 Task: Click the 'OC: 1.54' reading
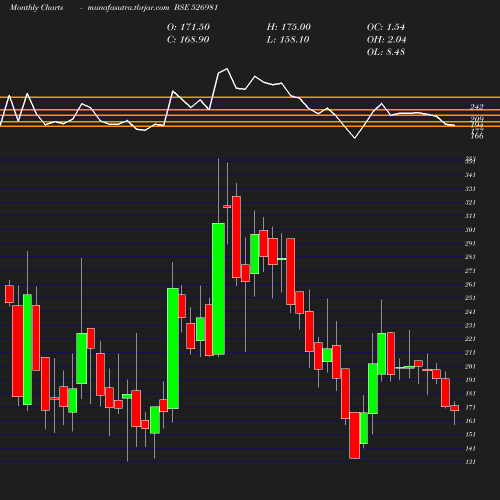(386, 27)
